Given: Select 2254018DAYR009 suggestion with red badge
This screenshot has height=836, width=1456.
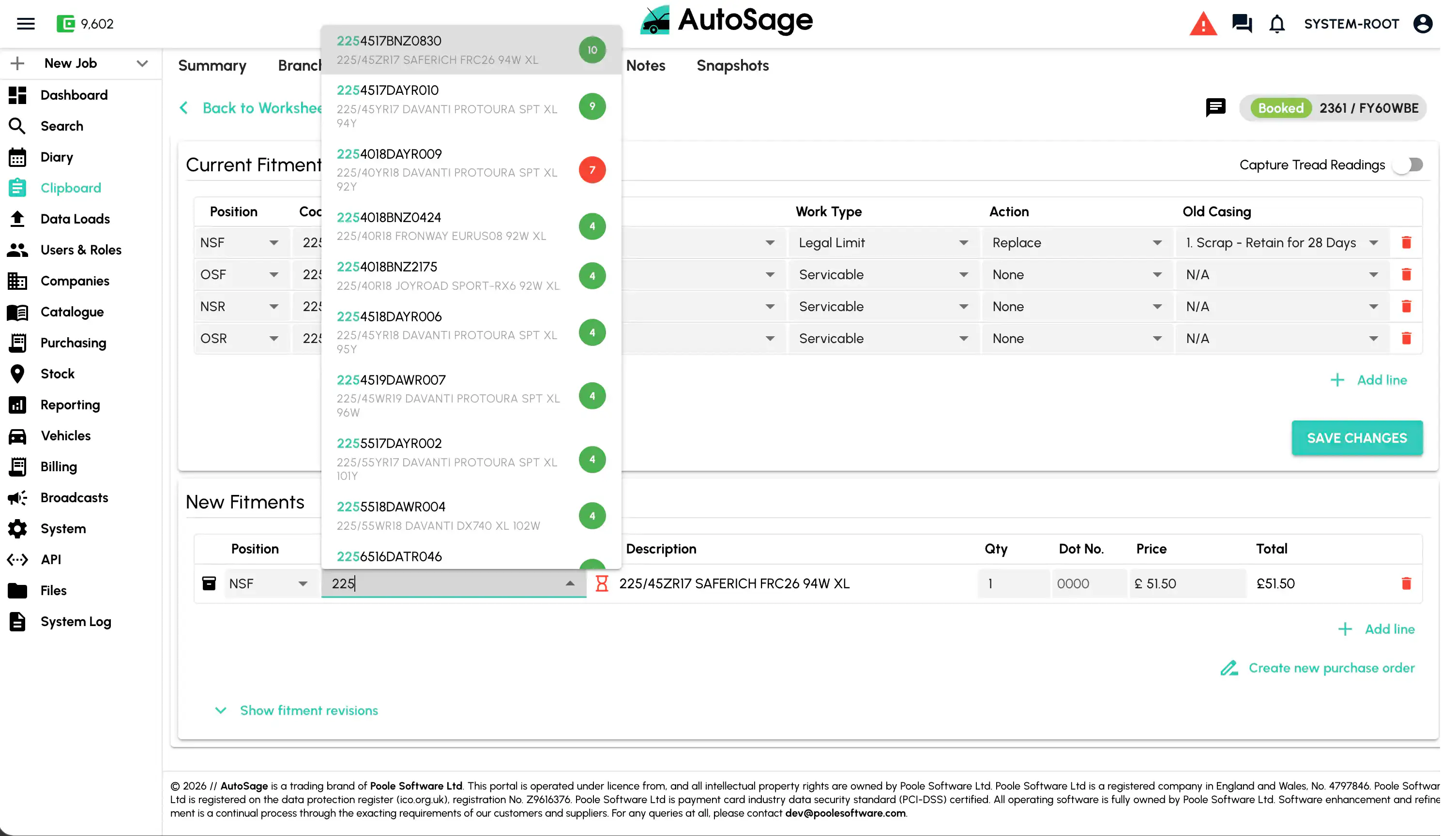Looking at the screenshot, I should [x=471, y=170].
